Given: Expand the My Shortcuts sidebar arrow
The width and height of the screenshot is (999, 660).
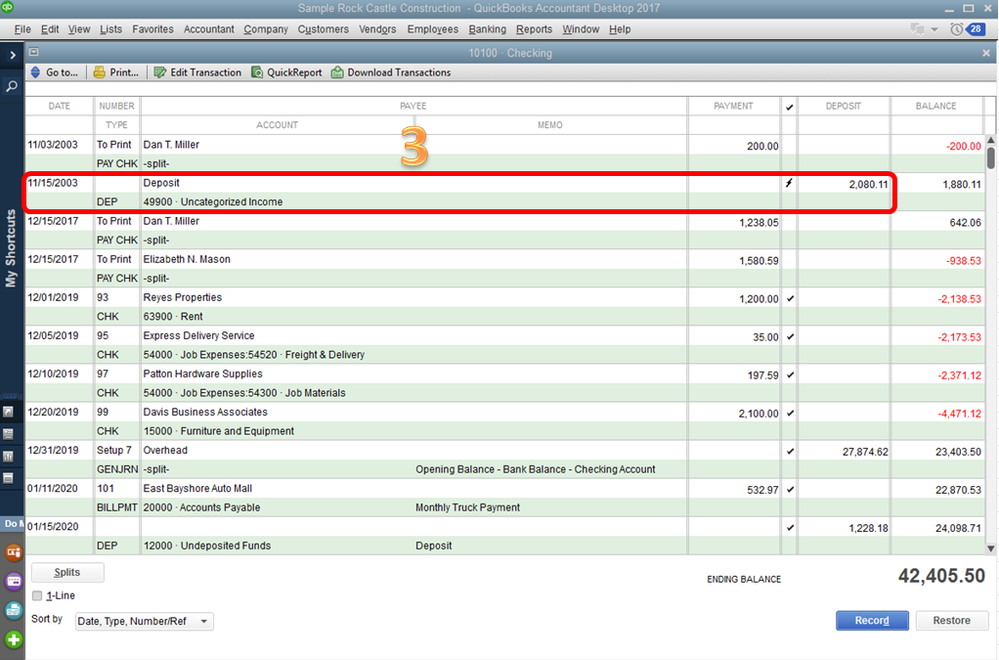Looking at the screenshot, I should pyautogui.click(x=12, y=55).
